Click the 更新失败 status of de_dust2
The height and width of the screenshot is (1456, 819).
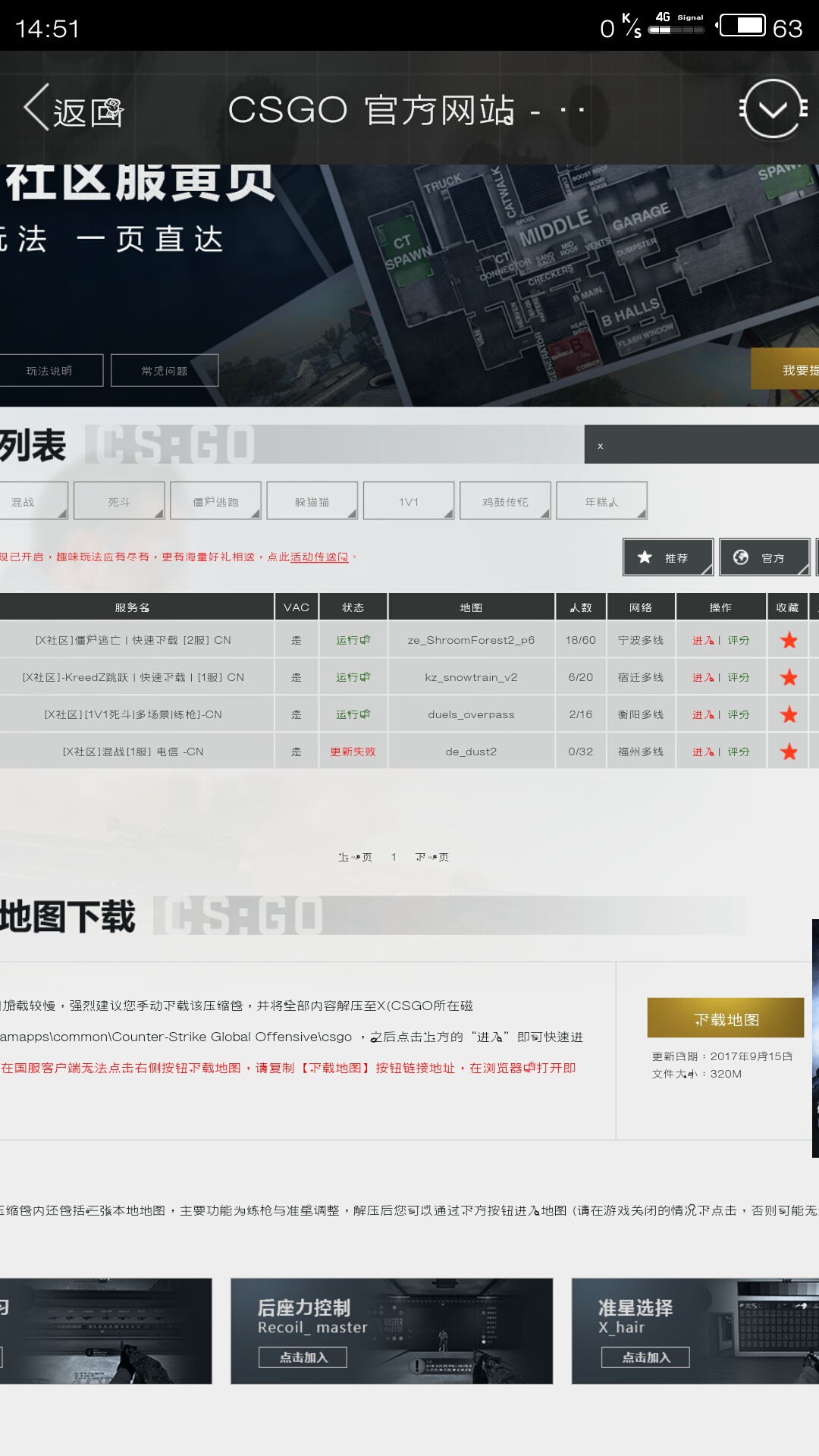click(353, 752)
